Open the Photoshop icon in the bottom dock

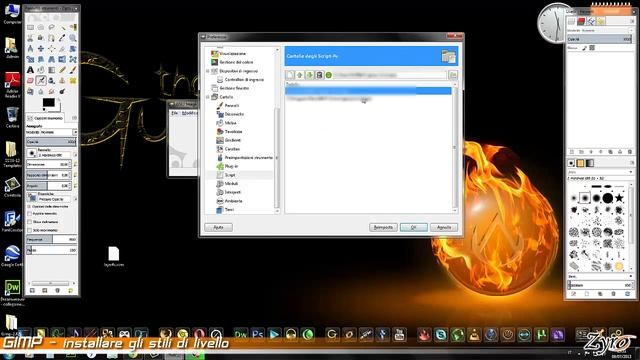(x=258, y=335)
